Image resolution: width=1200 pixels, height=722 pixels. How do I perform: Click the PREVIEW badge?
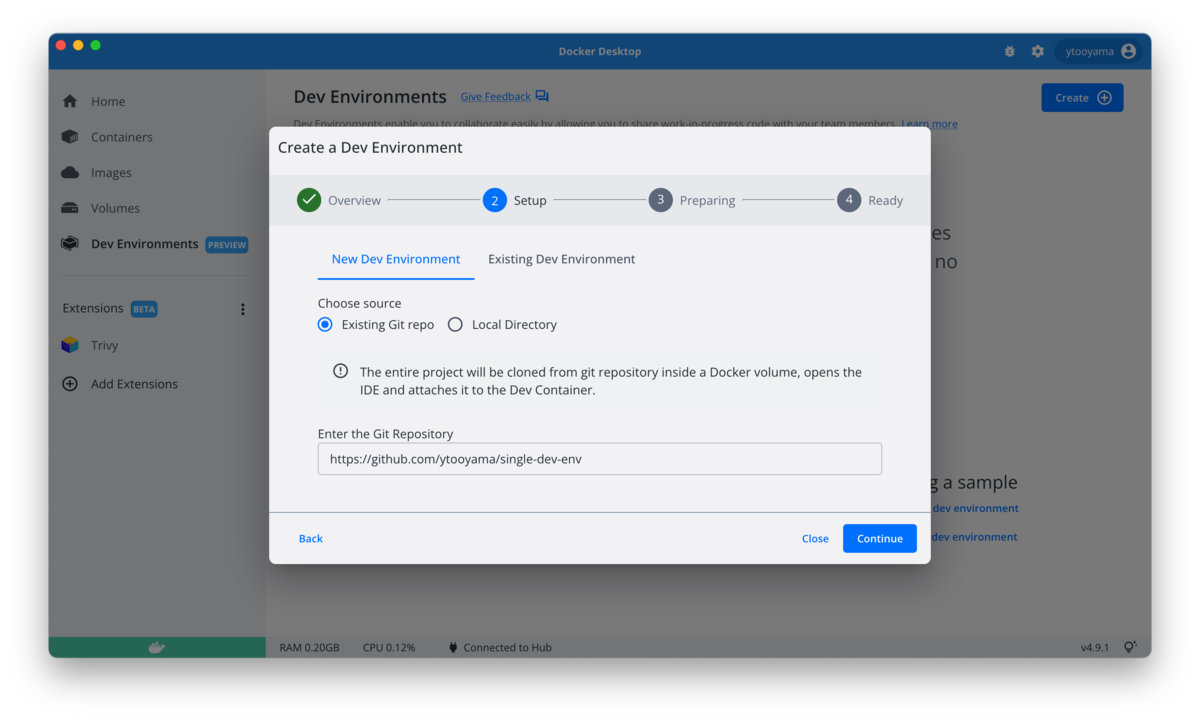click(x=227, y=244)
